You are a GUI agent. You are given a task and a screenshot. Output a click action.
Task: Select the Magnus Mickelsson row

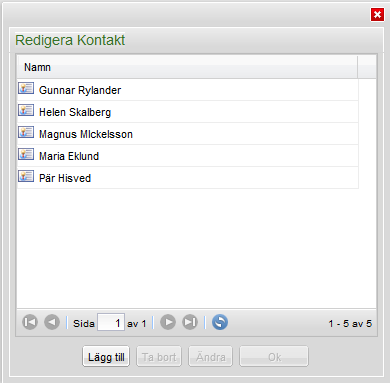coord(188,134)
